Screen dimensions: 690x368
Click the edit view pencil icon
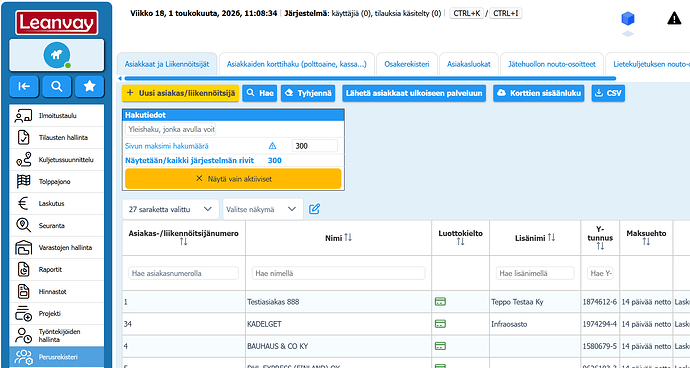pos(314,209)
